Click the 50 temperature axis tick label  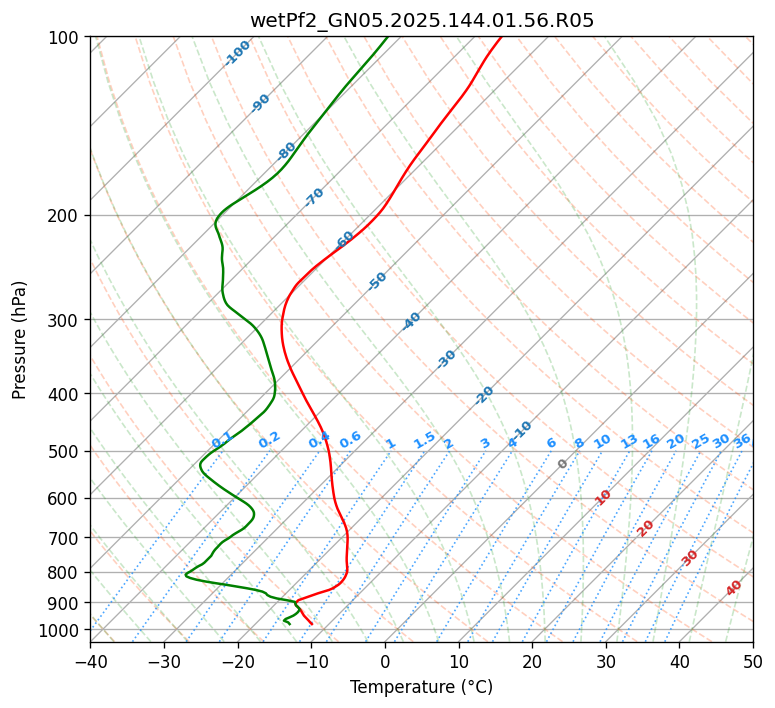click(x=753, y=661)
